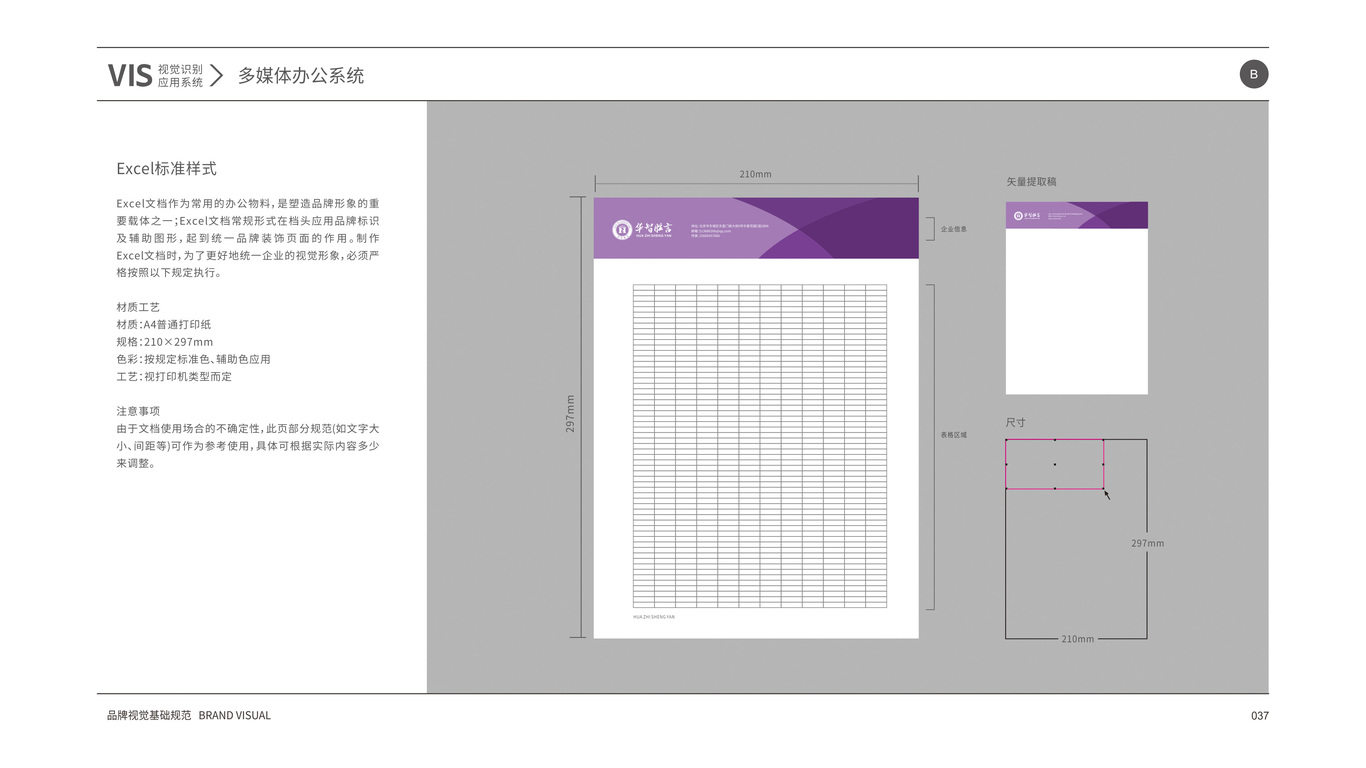The width and height of the screenshot is (1366, 768).
Task: Click the line 色彩:按规定标准色、辅助色应用
Action: click(x=193, y=359)
